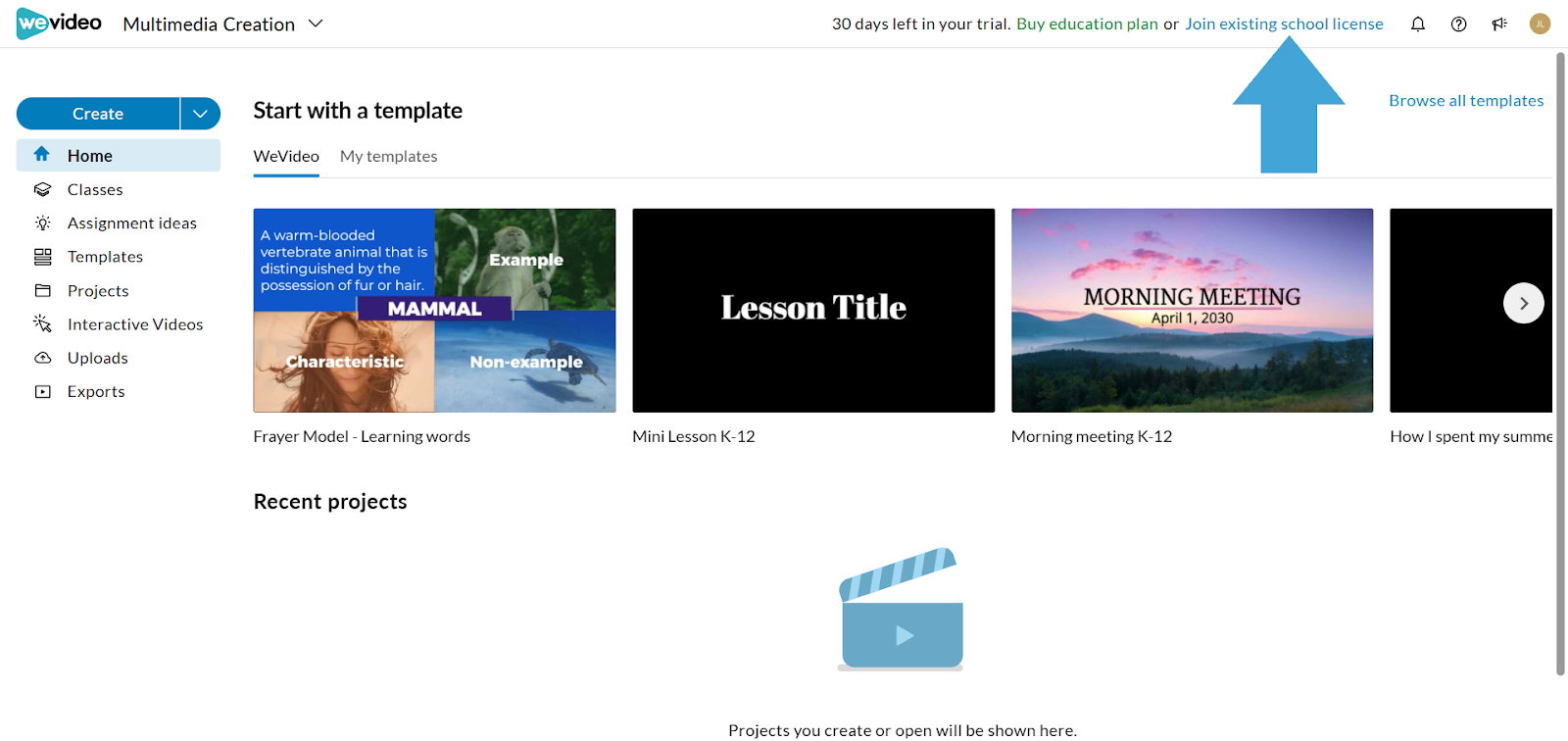The height and width of the screenshot is (741, 1568).
Task: Click the Classes graduation cap icon
Action: point(42,189)
